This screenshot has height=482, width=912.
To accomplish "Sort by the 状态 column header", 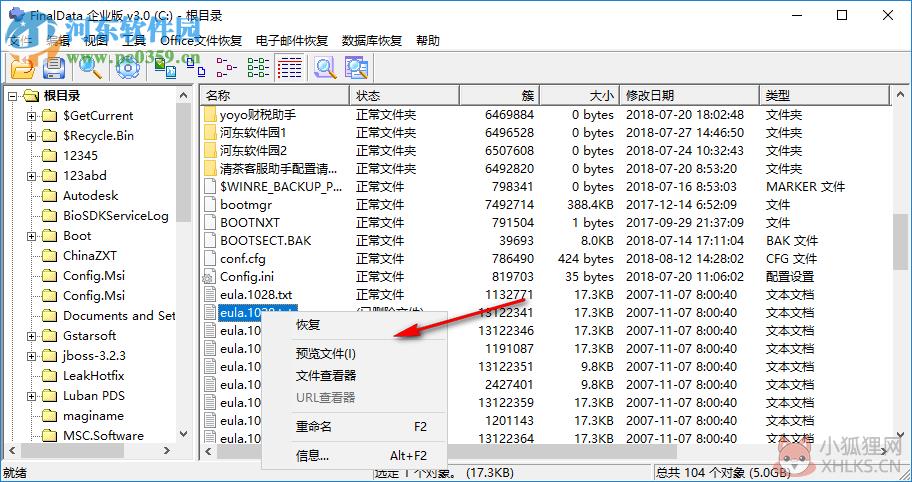I will click(x=405, y=95).
